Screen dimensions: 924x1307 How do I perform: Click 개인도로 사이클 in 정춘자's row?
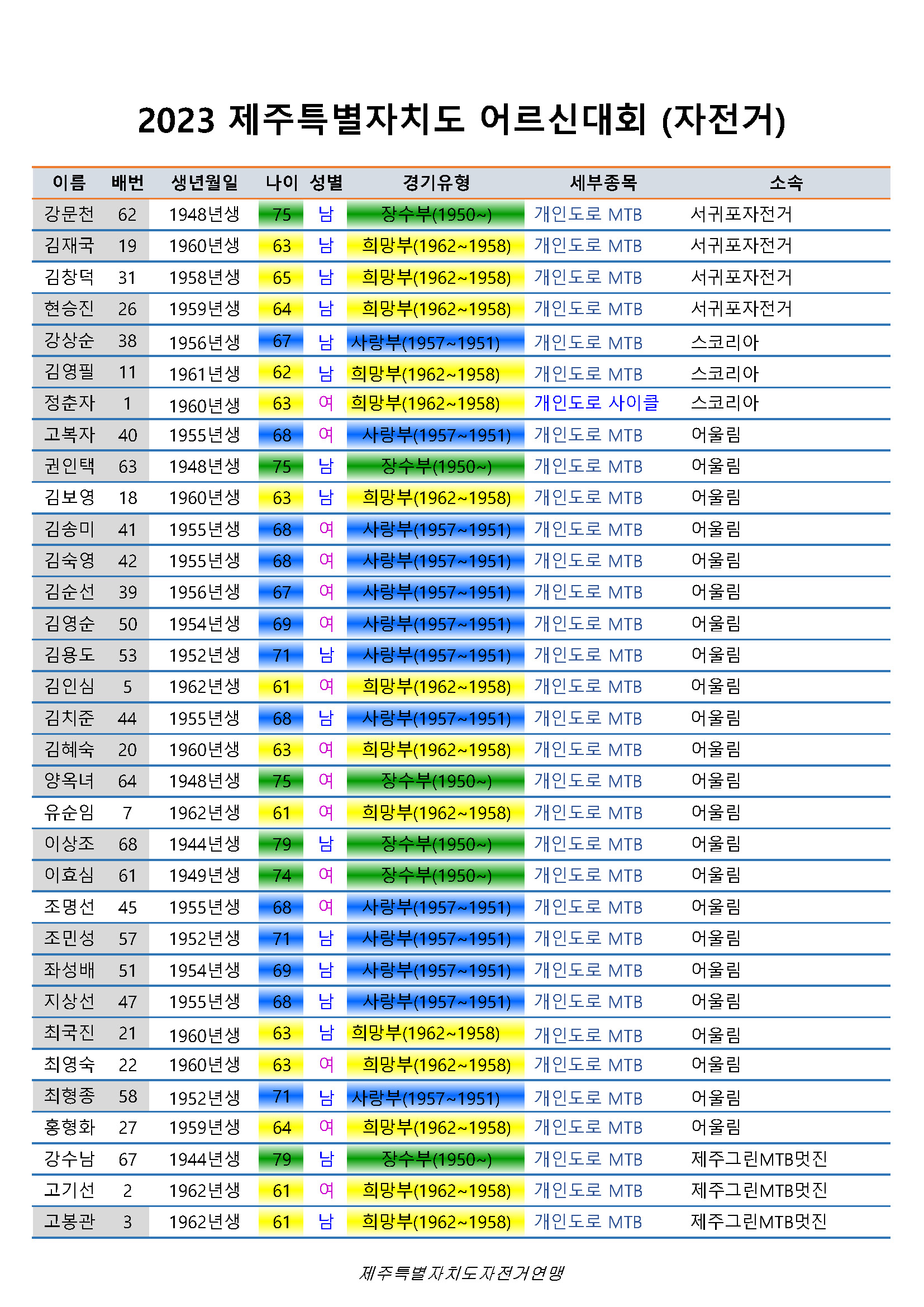click(x=596, y=403)
